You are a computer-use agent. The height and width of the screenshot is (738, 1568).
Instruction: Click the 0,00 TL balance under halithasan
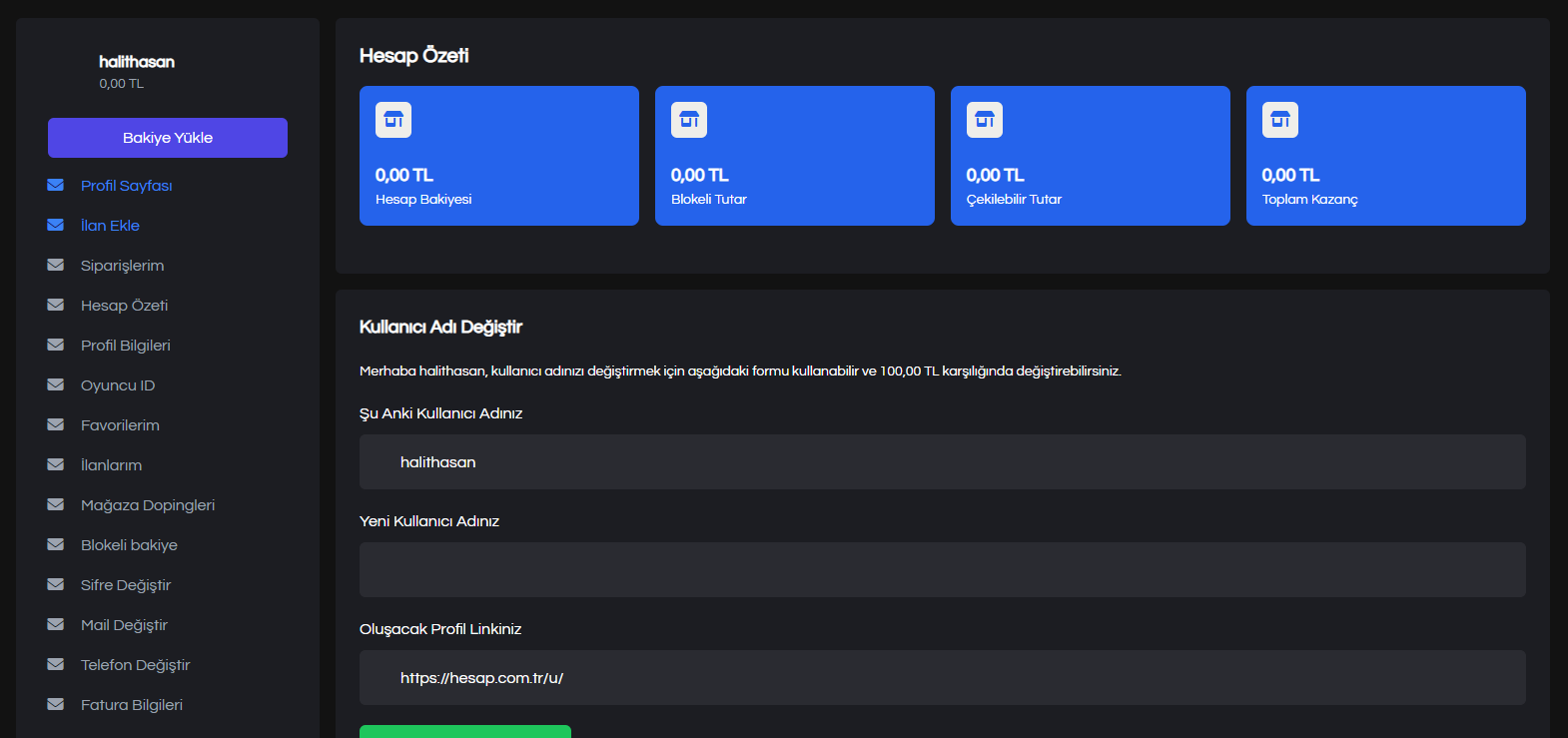(x=122, y=84)
